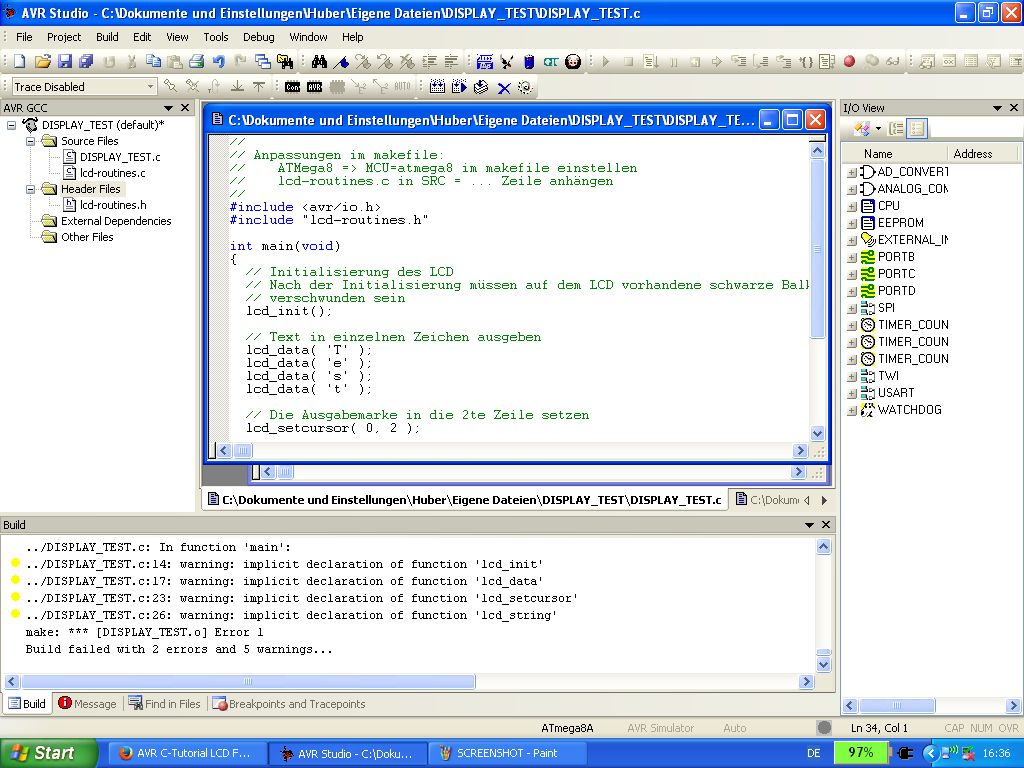Screen dimensions: 1024x768
Task: Click the Windows Start button
Action: click(48, 753)
